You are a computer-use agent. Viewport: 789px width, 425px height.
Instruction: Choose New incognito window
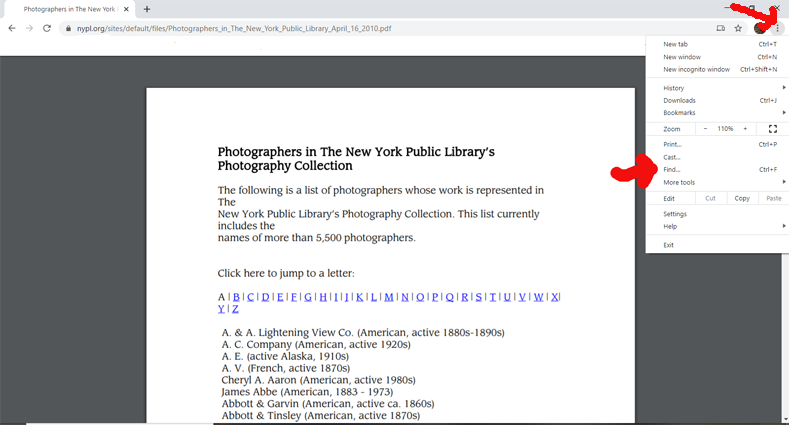click(696, 69)
